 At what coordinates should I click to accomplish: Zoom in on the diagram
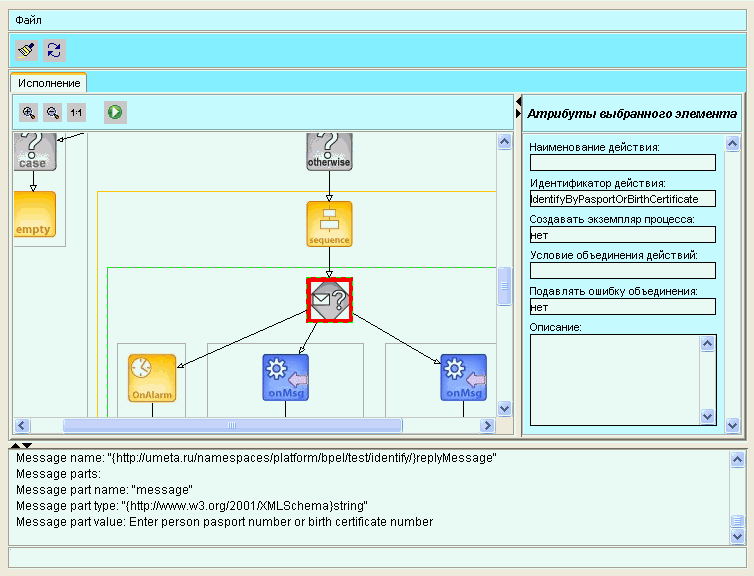(29, 113)
